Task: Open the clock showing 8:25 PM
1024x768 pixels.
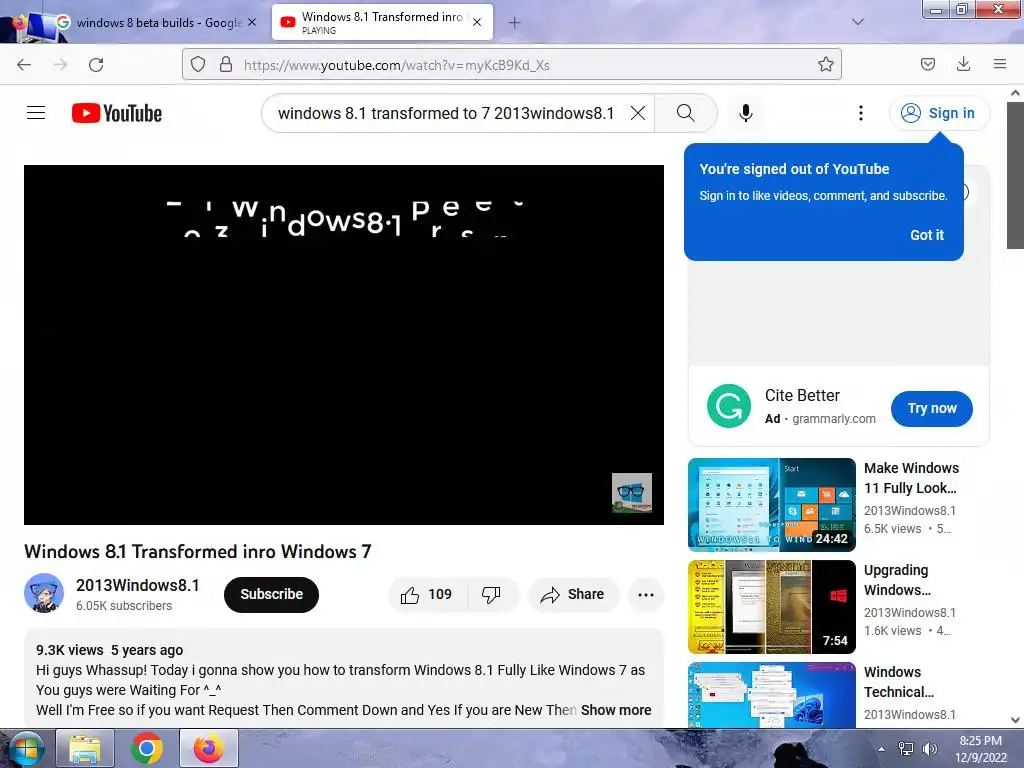Action: coord(981,748)
